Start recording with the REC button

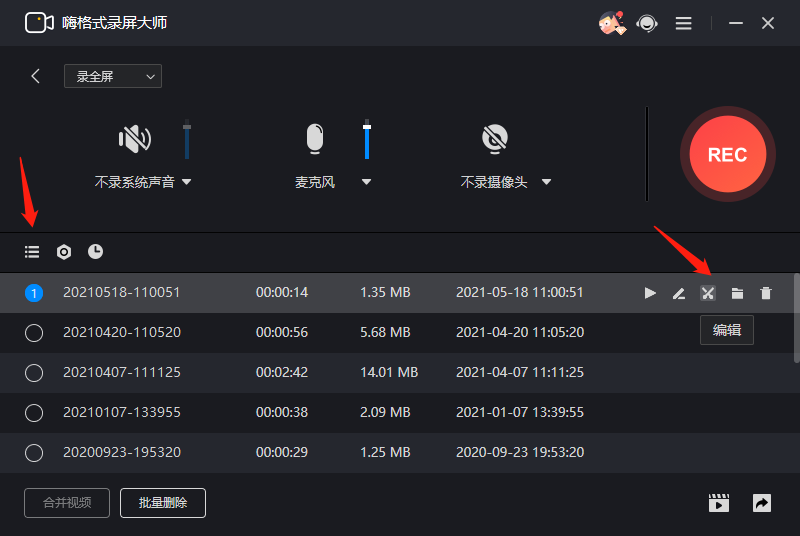pyautogui.click(x=728, y=154)
